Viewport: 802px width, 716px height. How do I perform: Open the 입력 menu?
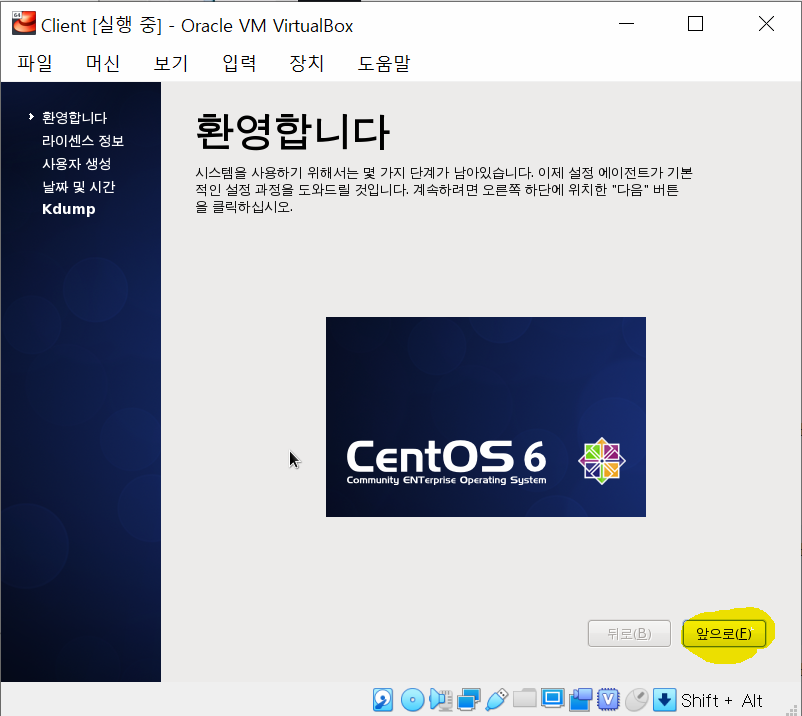tap(239, 63)
